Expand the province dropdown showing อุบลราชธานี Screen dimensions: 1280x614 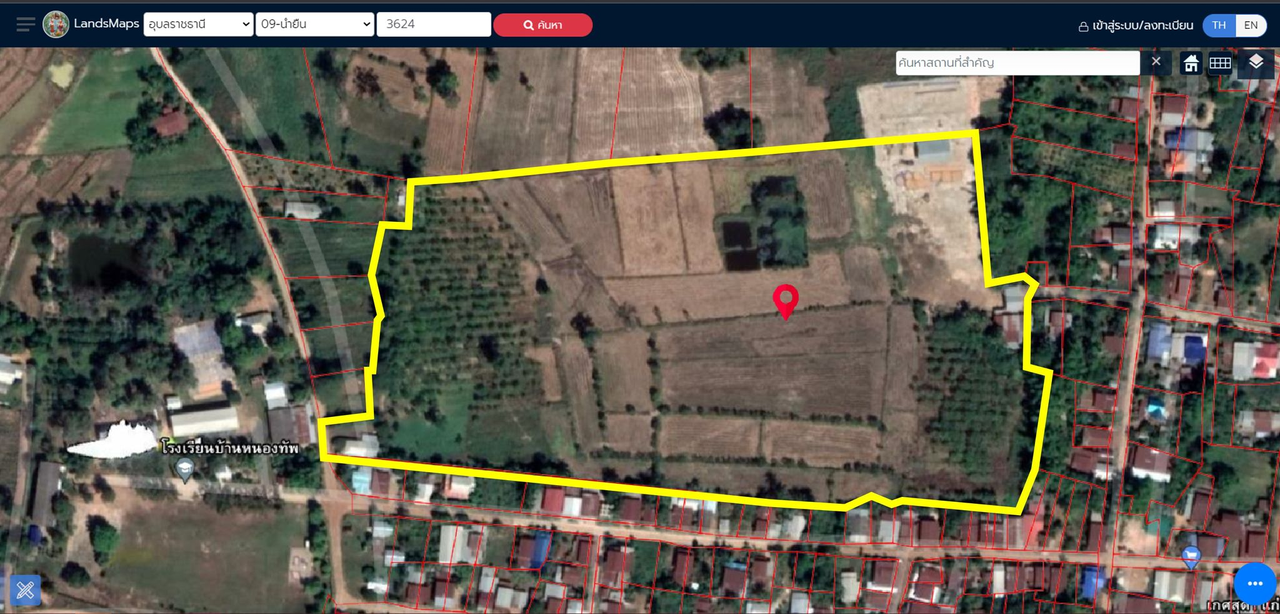pos(198,25)
